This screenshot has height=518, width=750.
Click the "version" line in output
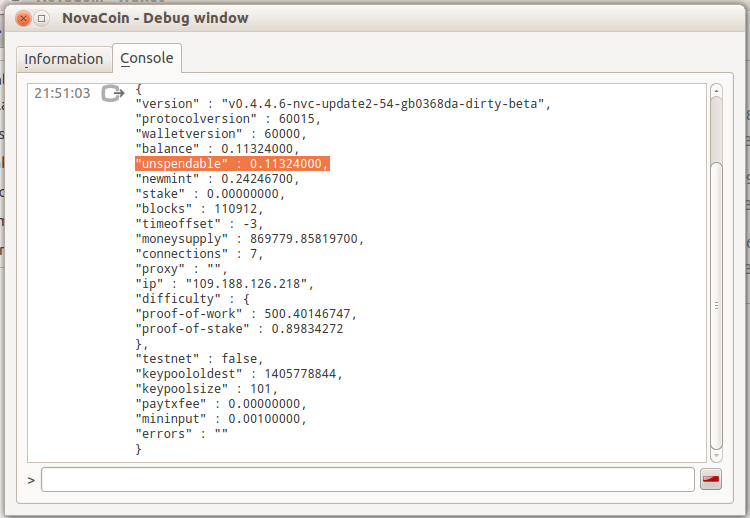click(x=343, y=104)
